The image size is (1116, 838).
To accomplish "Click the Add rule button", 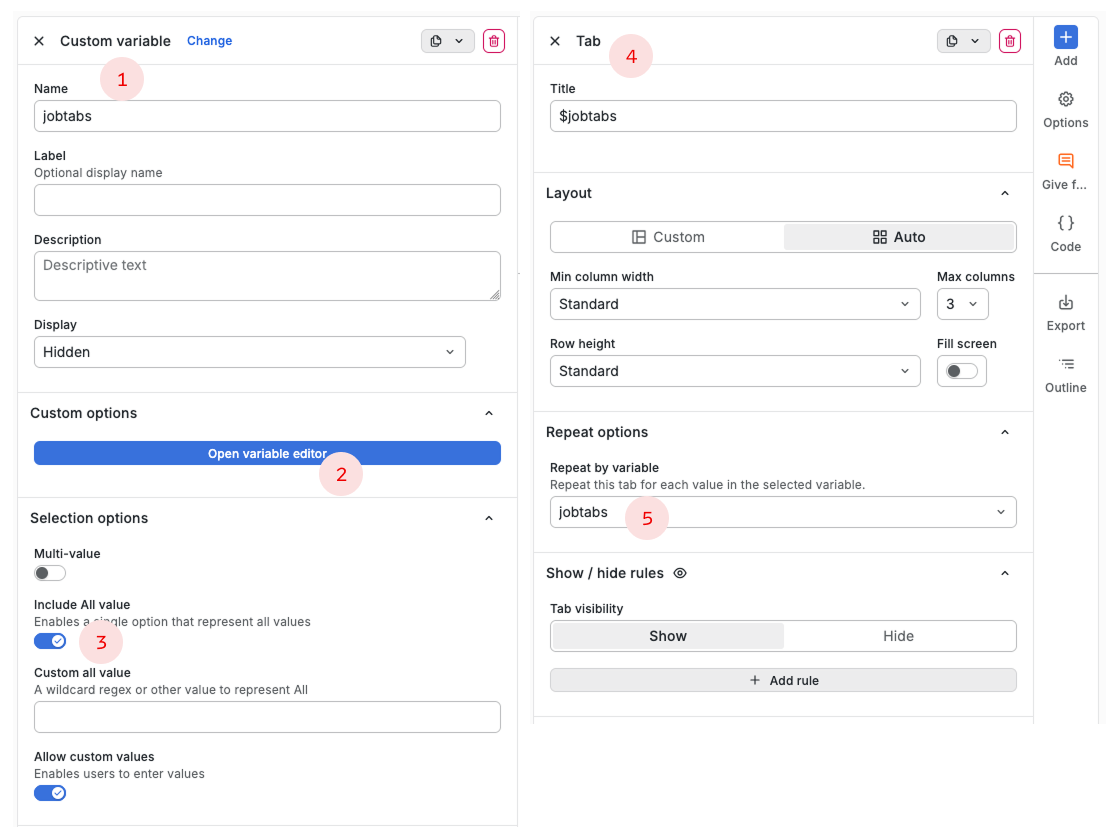I will tap(783, 681).
